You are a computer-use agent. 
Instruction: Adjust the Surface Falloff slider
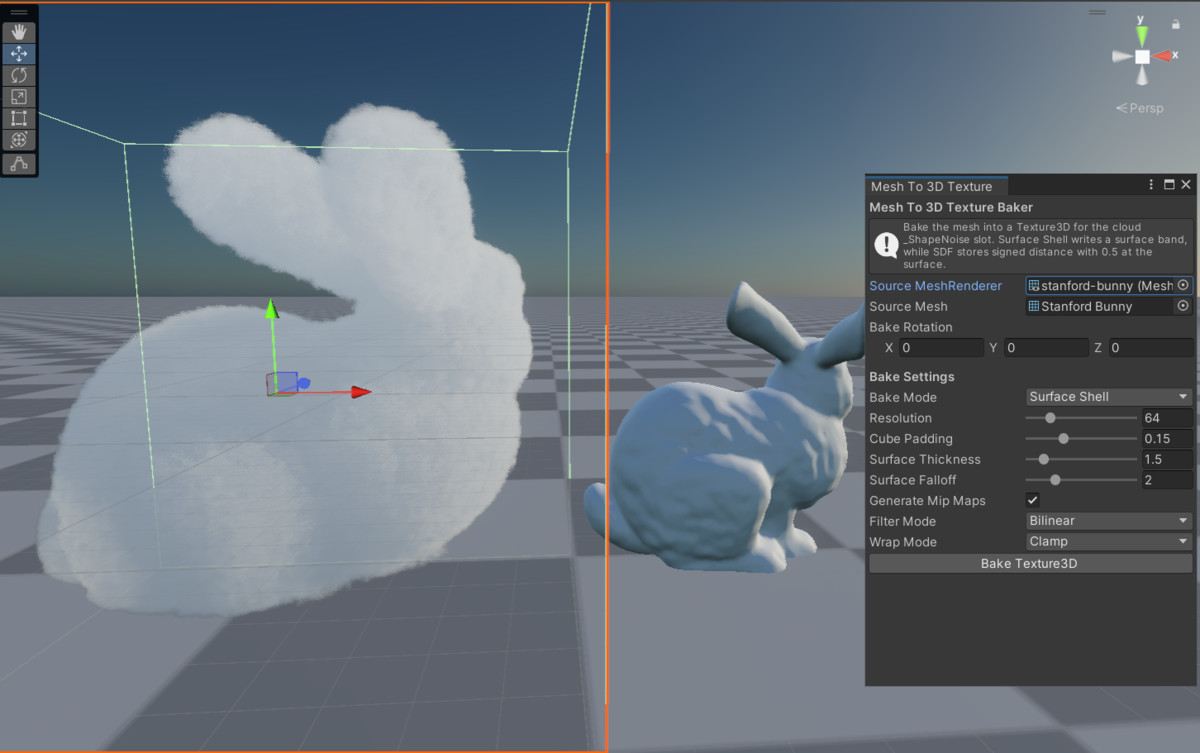click(1081, 480)
